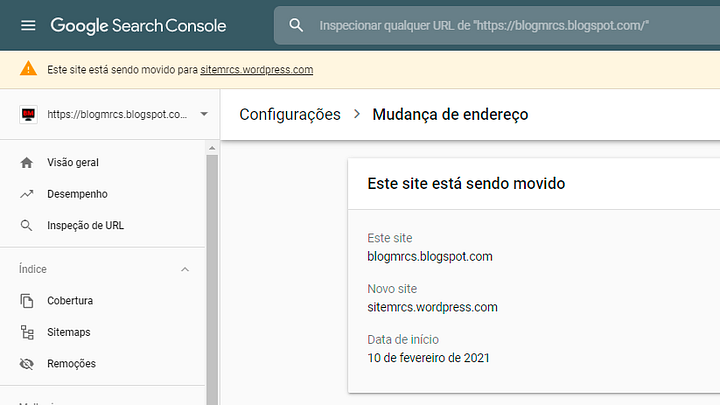This screenshot has height=405, width=720.
Task: Click the value blogmrcs.blogspot.com
Action: (430, 256)
